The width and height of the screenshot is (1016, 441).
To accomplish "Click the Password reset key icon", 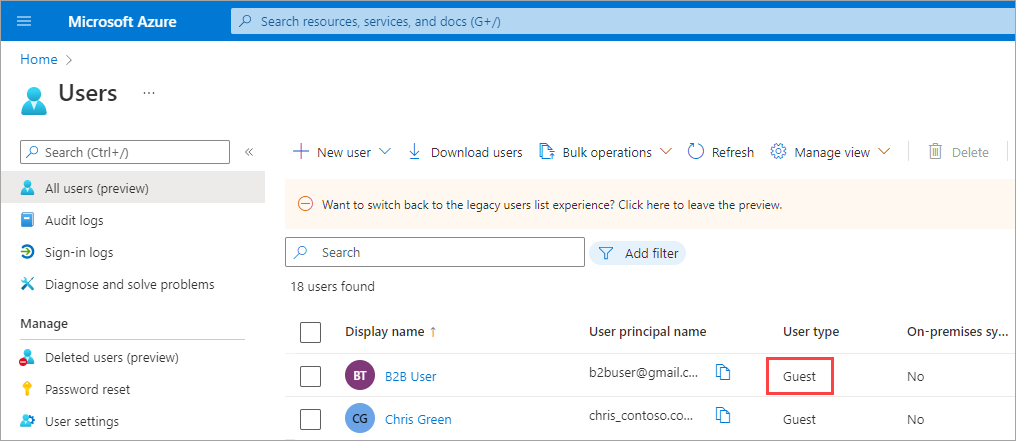I will pyautogui.click(x=27, y=389).
